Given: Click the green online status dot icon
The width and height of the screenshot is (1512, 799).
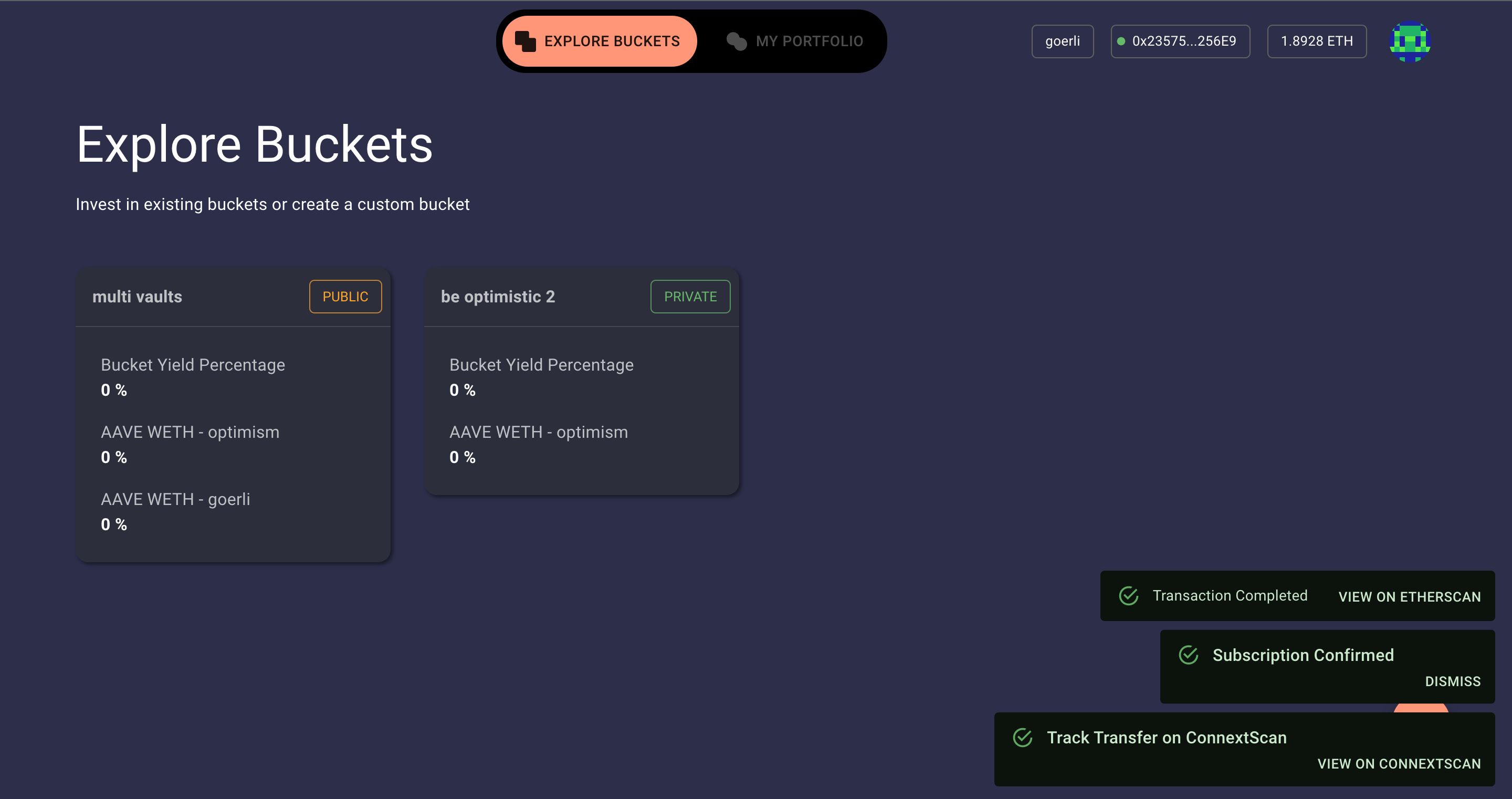Looking at the screenshot, I should [x=1119, y=40].
